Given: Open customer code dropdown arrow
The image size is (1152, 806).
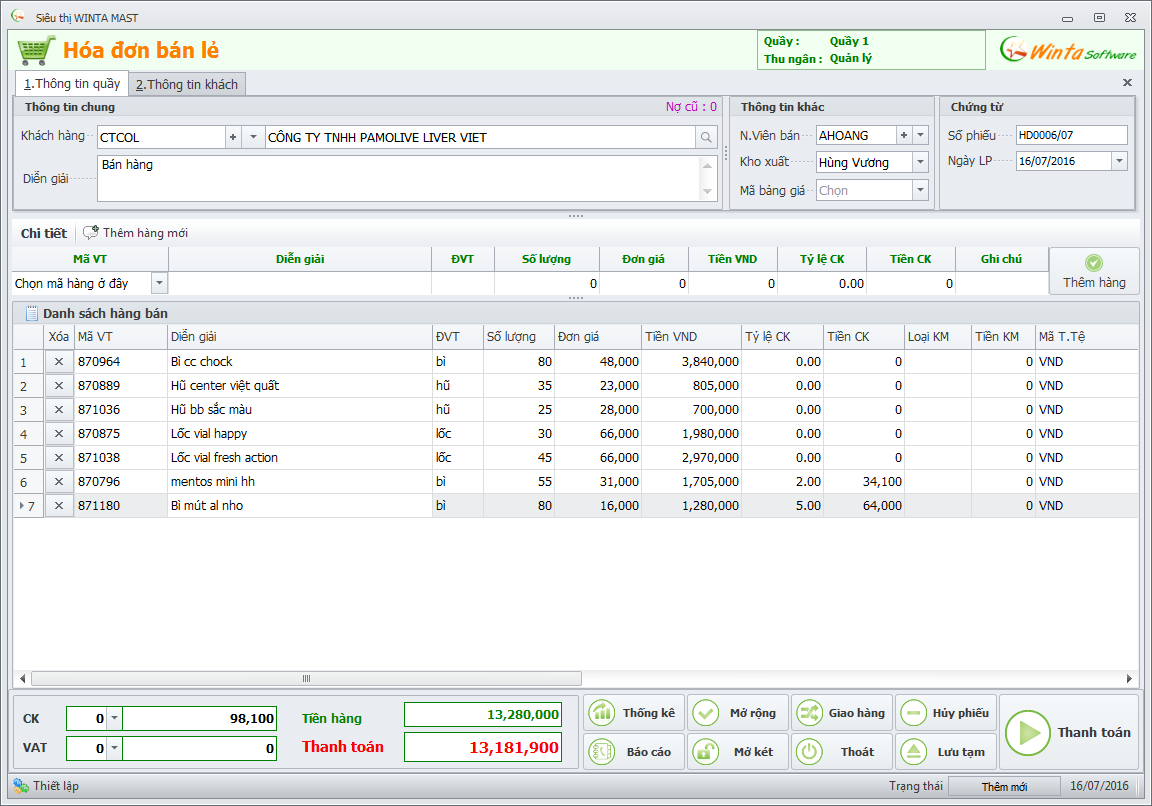Looking at the screenshot, I should pyautogui.click(x=253, y=137).
